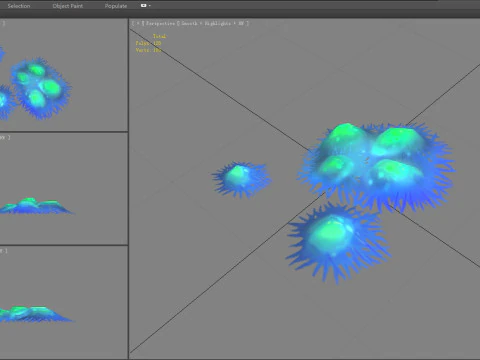Image resolution: width=480 pixels, height=360 pixels.
Task: Switch to the Object Paint tab
Action: point(68,6)
